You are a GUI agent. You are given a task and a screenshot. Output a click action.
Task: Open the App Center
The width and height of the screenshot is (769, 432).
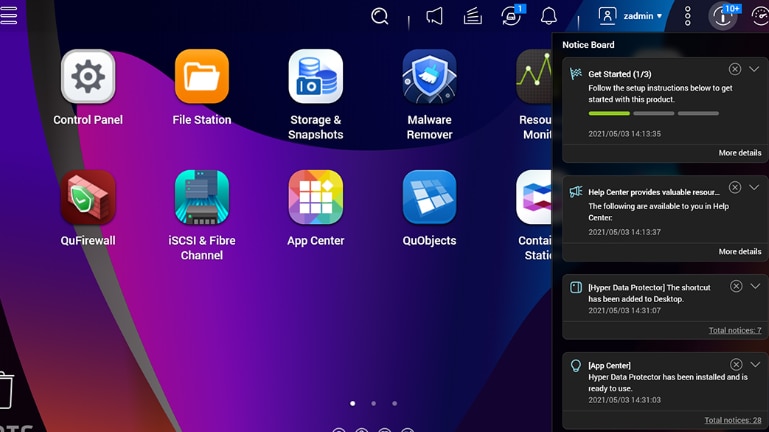coord(315,198)
